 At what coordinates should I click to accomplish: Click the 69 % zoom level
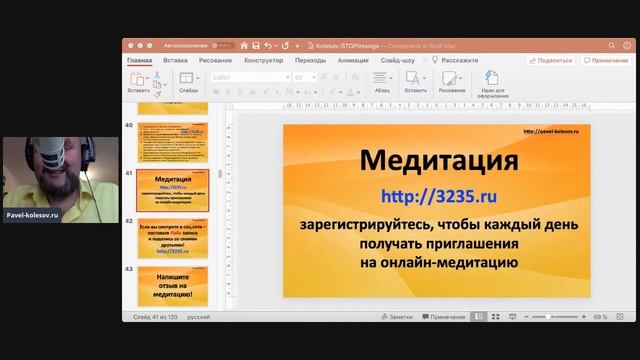coord(600,317)
